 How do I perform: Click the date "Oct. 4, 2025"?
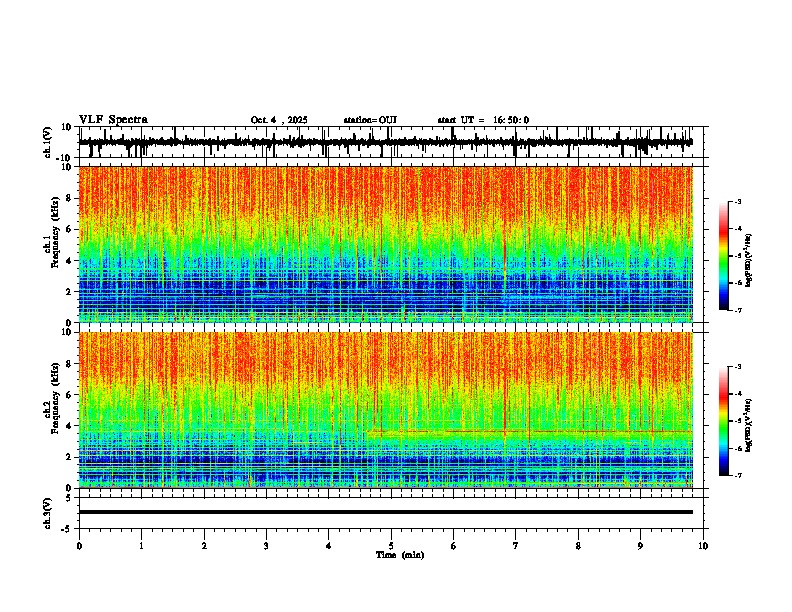[x=279, y=120]
